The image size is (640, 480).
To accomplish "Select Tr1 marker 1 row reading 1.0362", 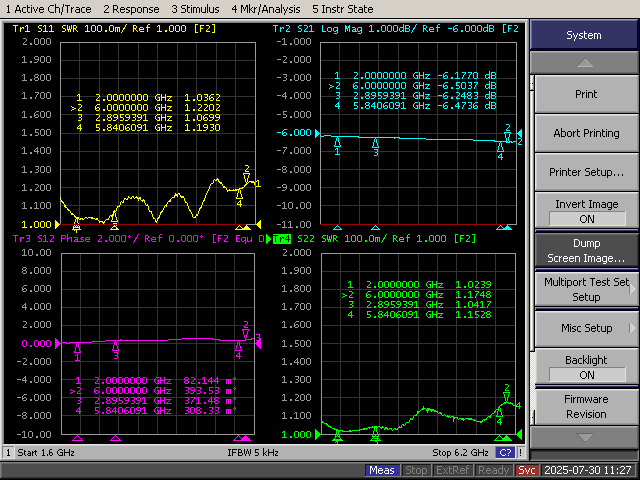I will pos(148,98).
